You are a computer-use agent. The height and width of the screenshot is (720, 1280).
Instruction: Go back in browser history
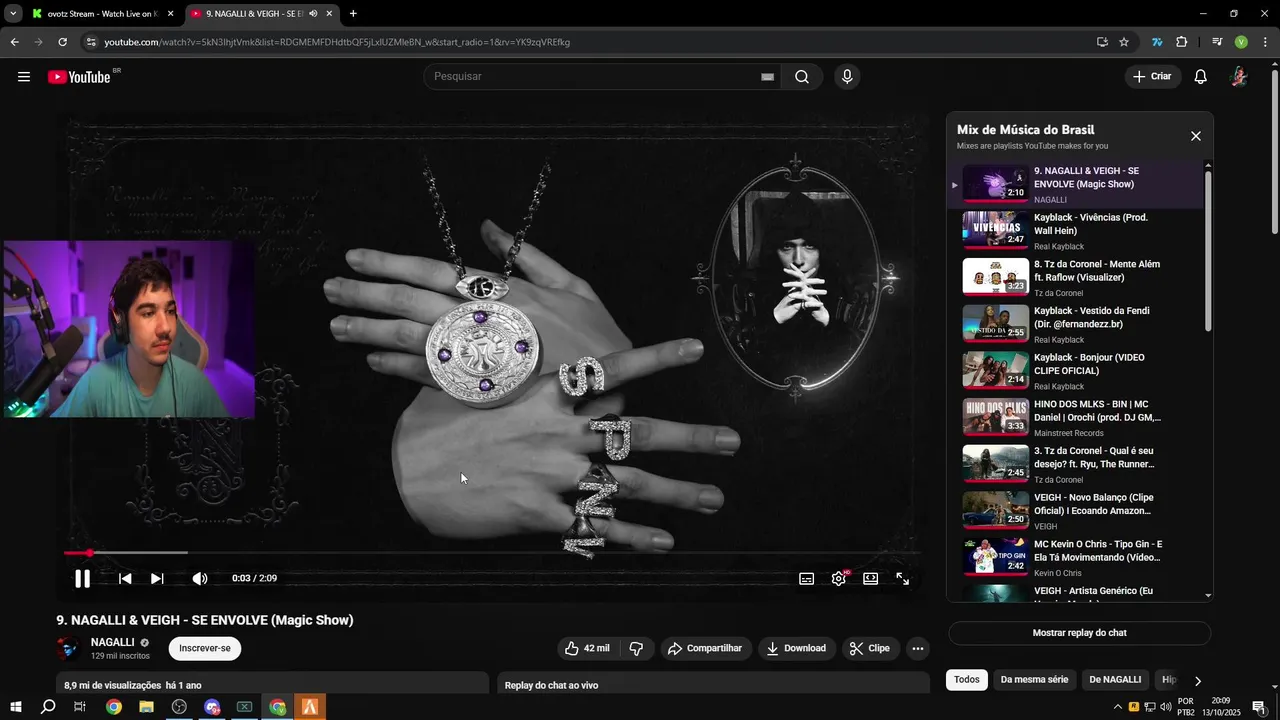click(x=14, y=42)
